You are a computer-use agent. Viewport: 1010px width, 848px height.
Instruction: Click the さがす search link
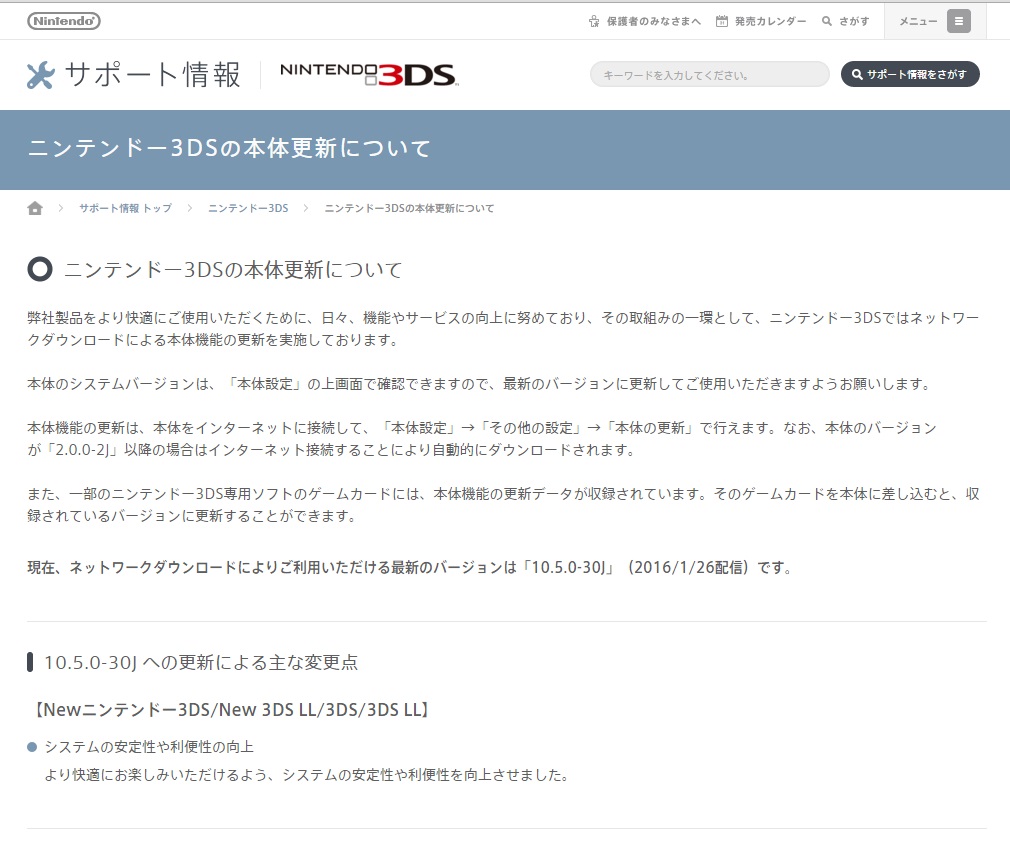[x=853, y=21]
